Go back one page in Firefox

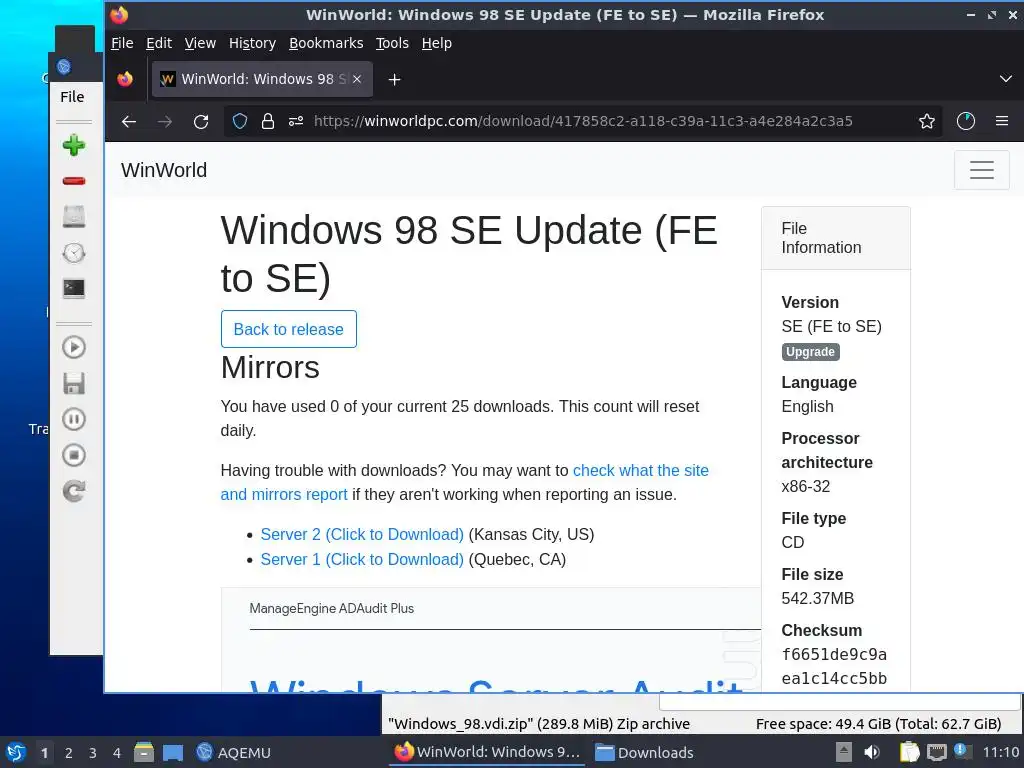pyautogui.click(x=129, y=121)
